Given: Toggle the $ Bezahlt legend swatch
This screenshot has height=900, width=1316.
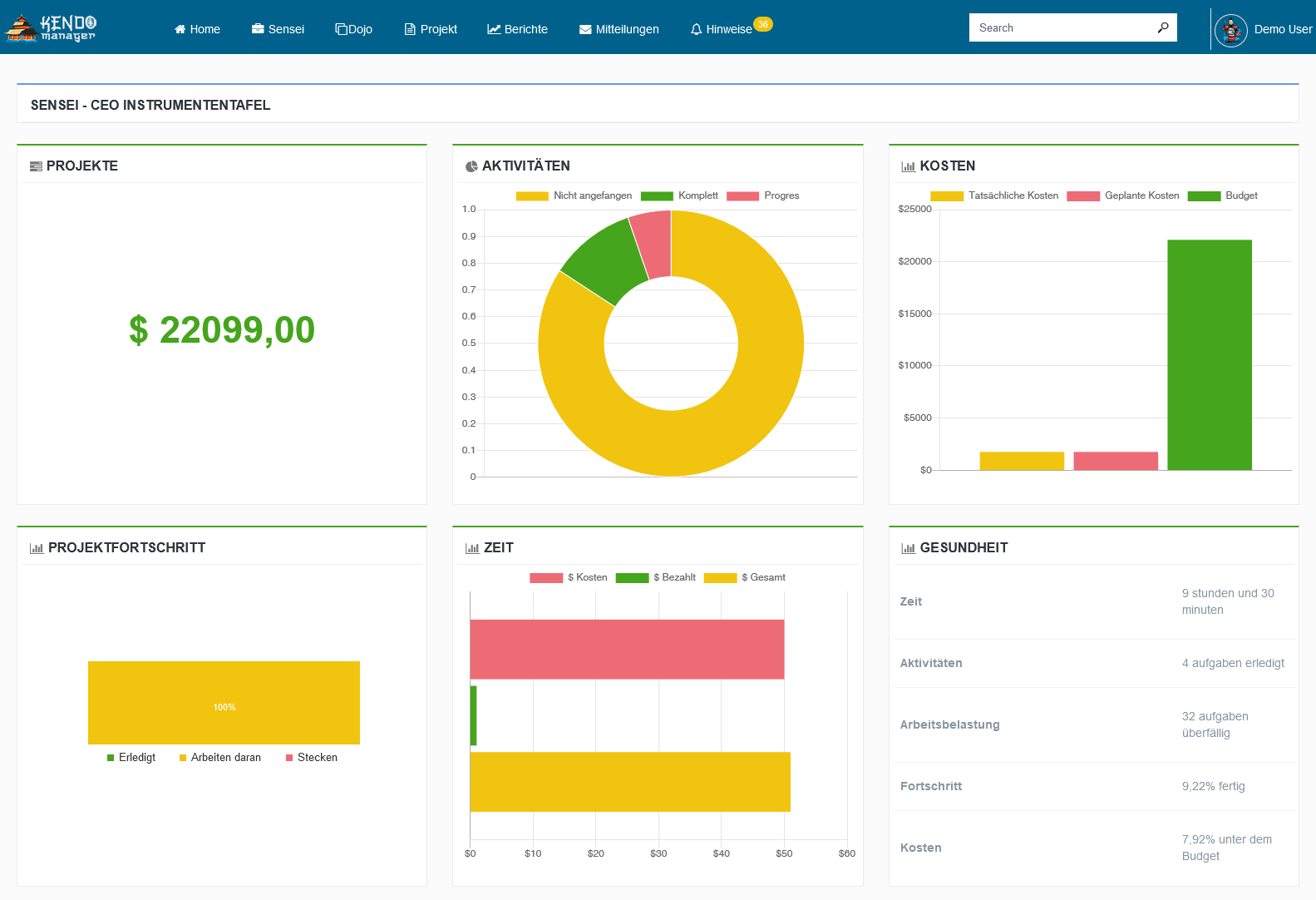Looking at the screenshot, I should coord(632,578).
